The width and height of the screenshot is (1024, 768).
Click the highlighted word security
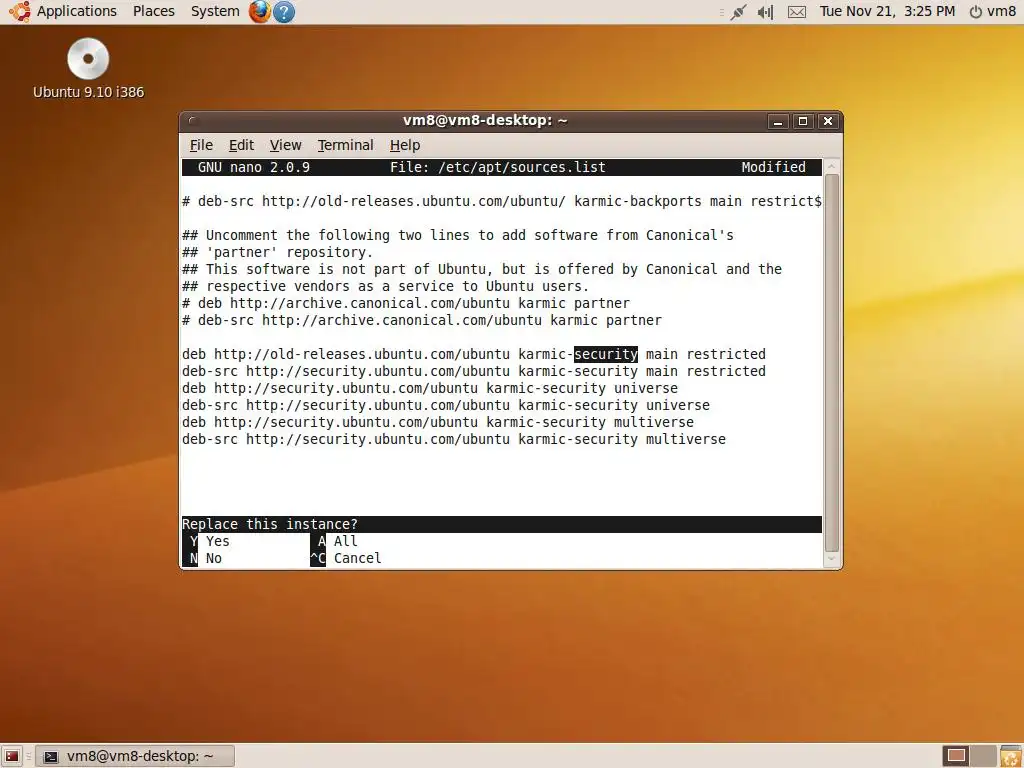coord(605,354)
